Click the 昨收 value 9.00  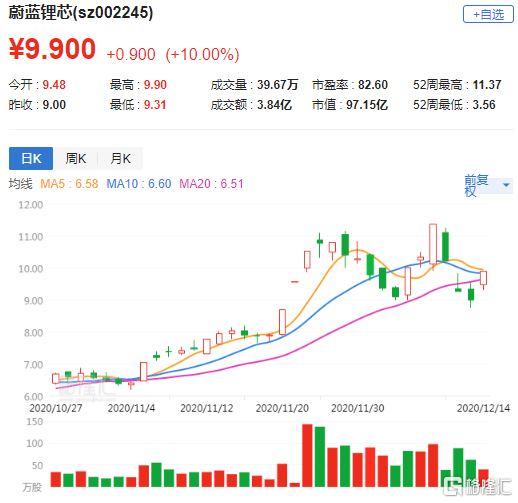click(x=54, y=105)
